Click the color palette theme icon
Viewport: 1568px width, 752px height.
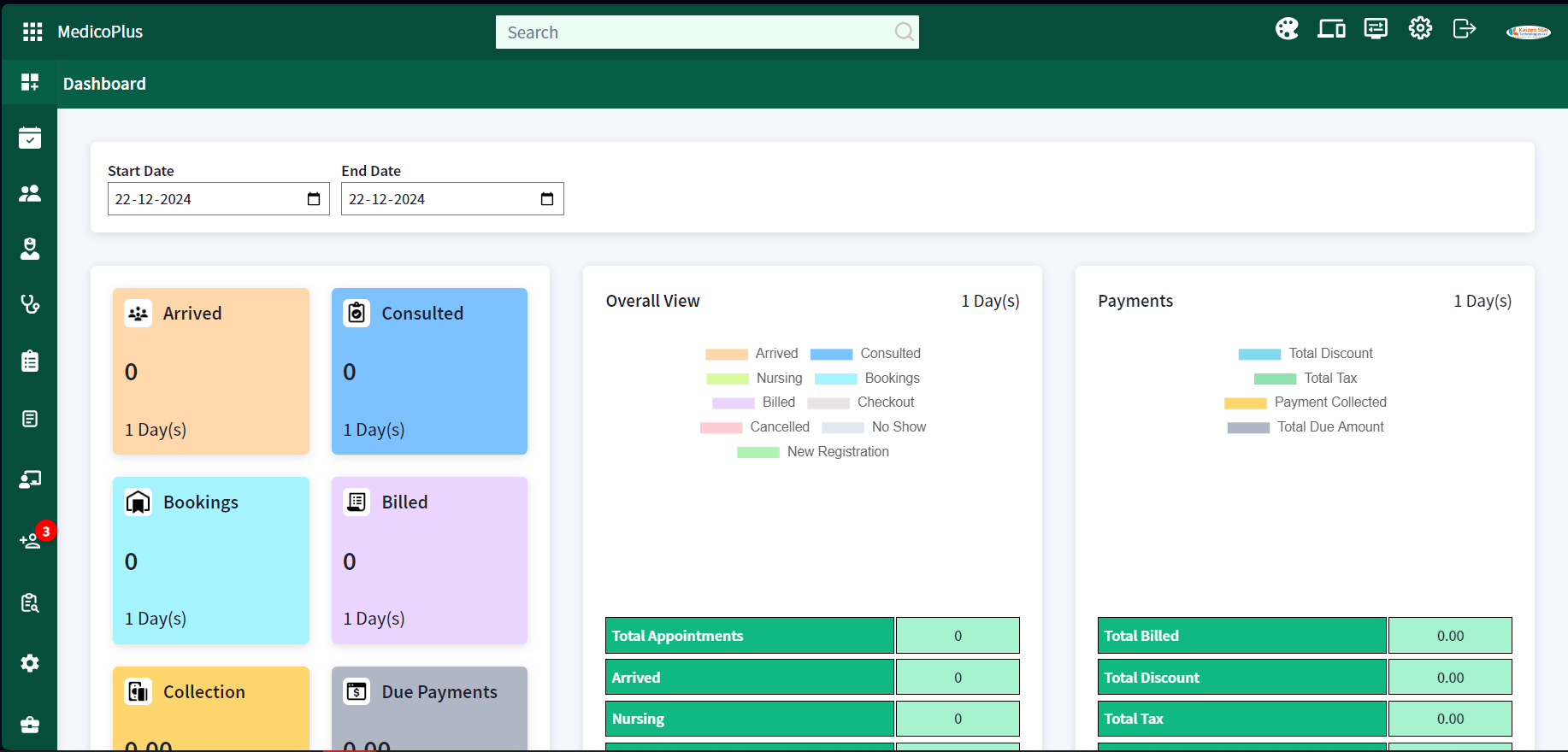(1287, 29)
